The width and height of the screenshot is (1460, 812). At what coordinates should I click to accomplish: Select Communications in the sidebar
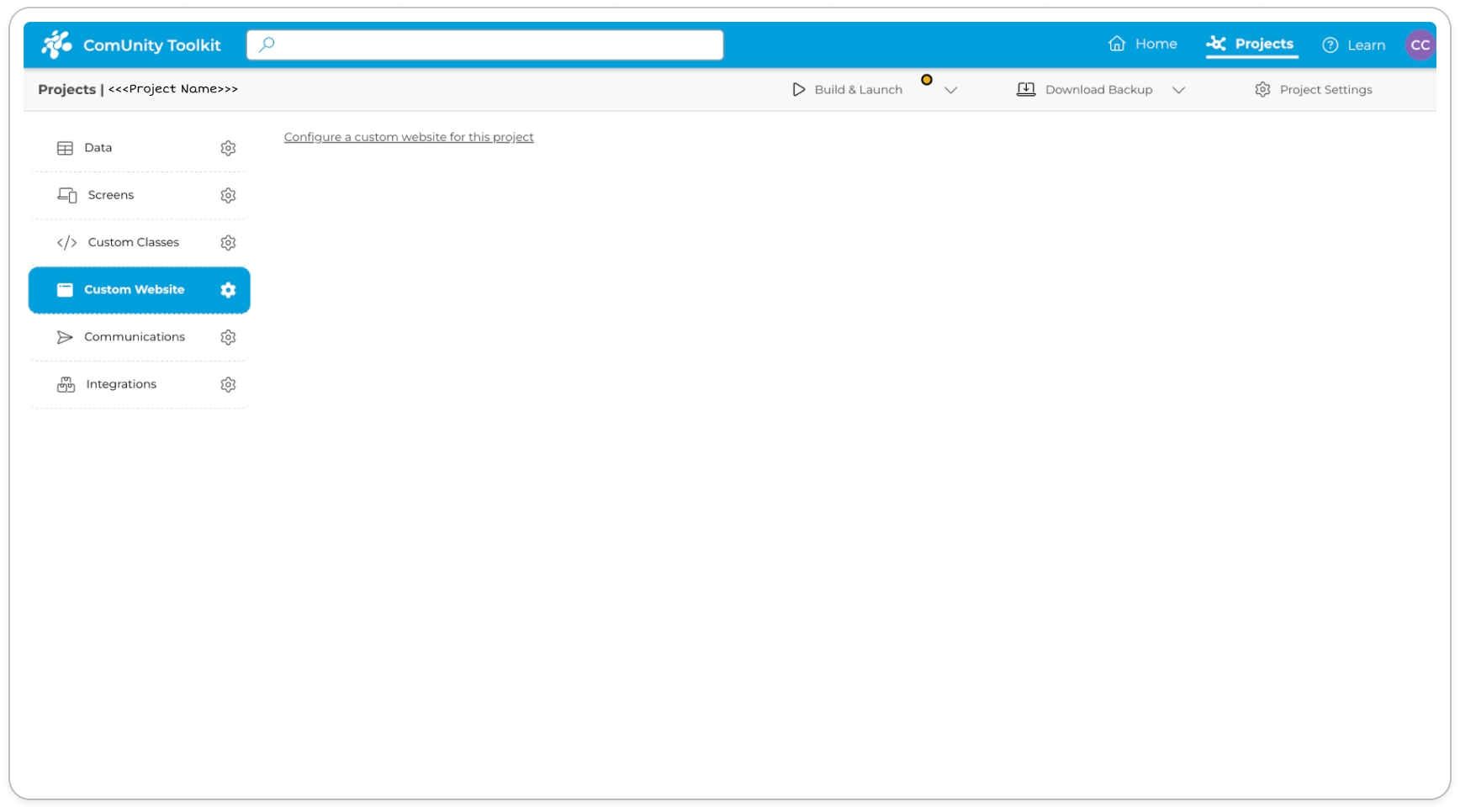(135, 337)
